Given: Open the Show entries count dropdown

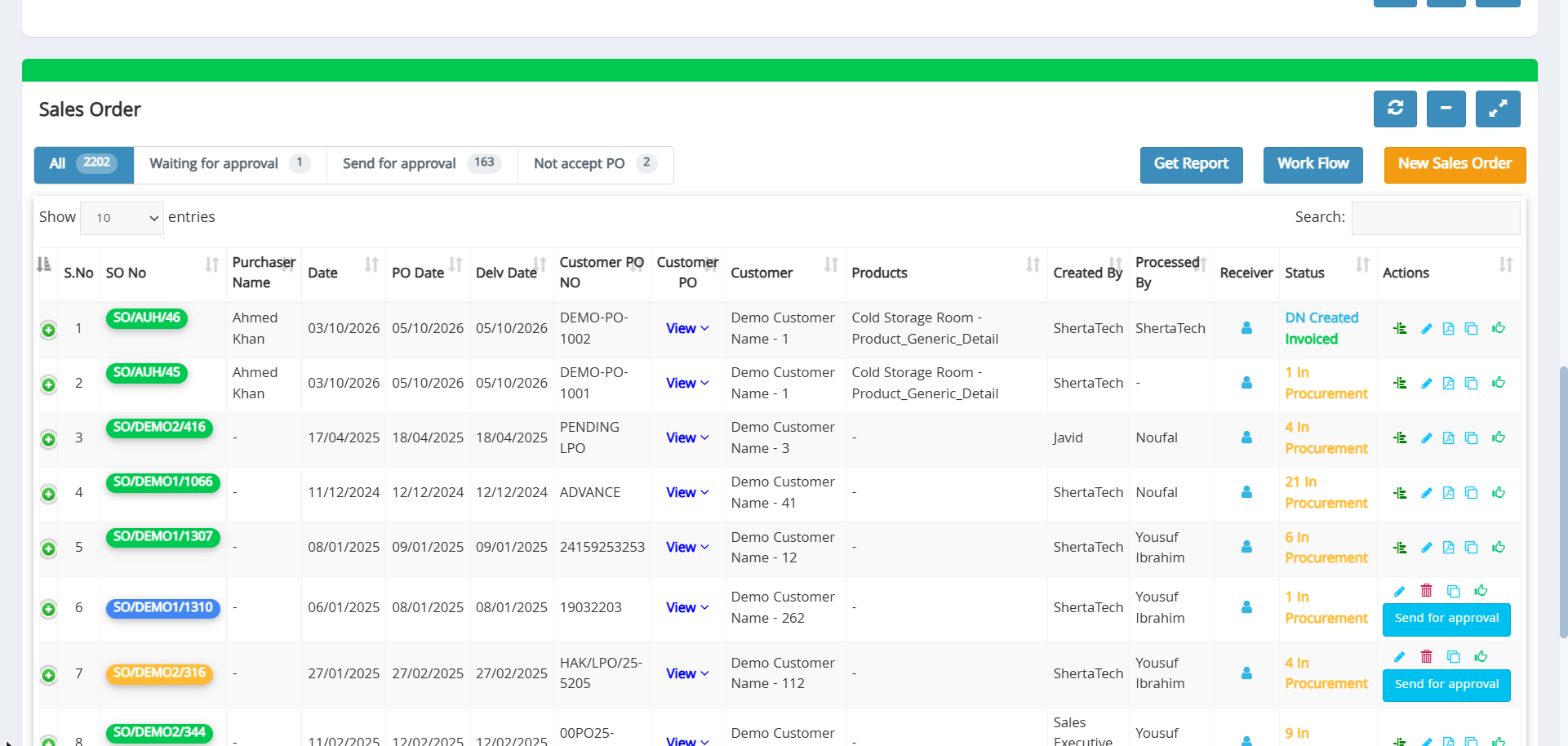Looking at the screenshot, I should click(x=122, y=217).
